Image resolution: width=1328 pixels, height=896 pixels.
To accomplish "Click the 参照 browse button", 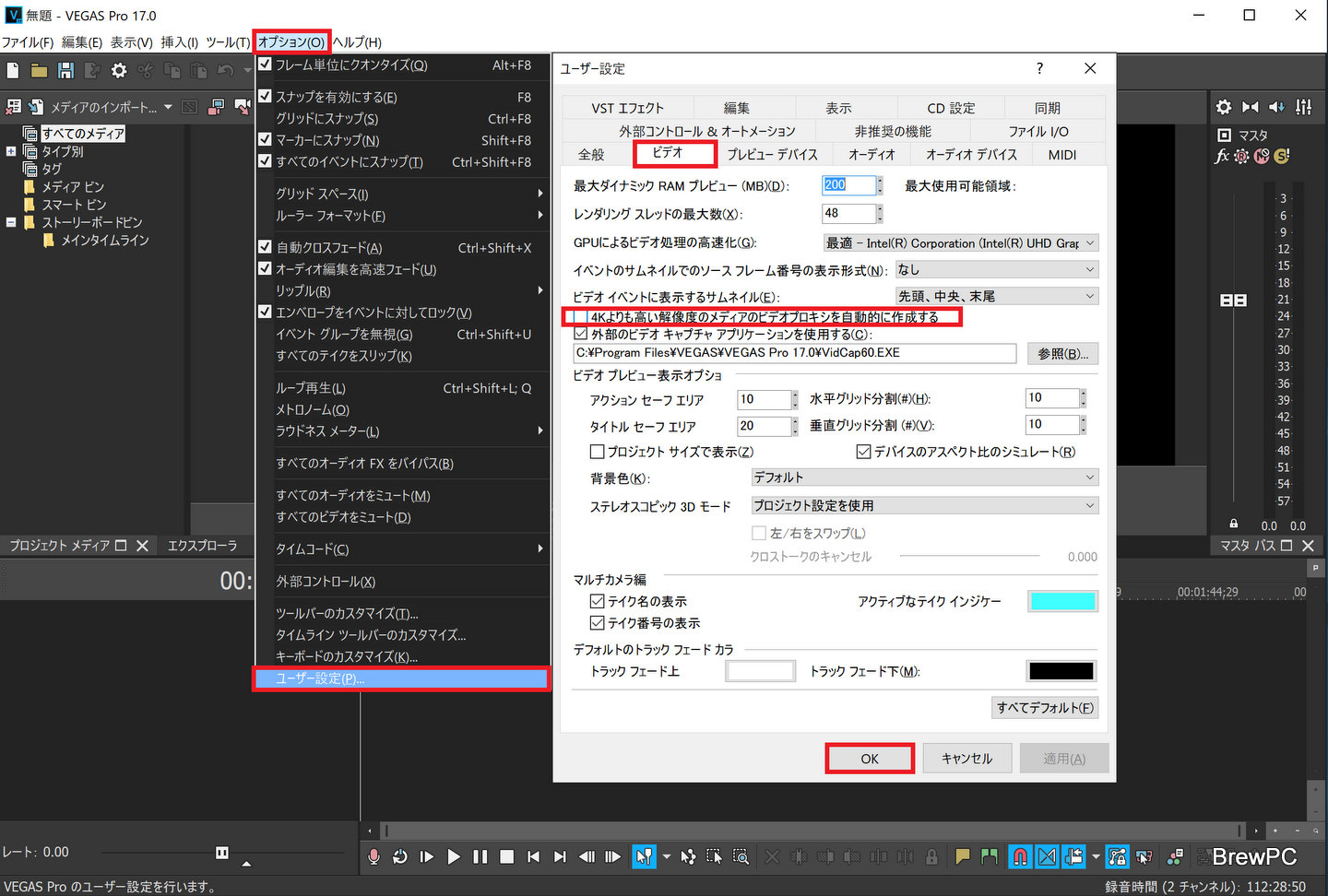I will pyautogui.click(x=1062, y=353).
